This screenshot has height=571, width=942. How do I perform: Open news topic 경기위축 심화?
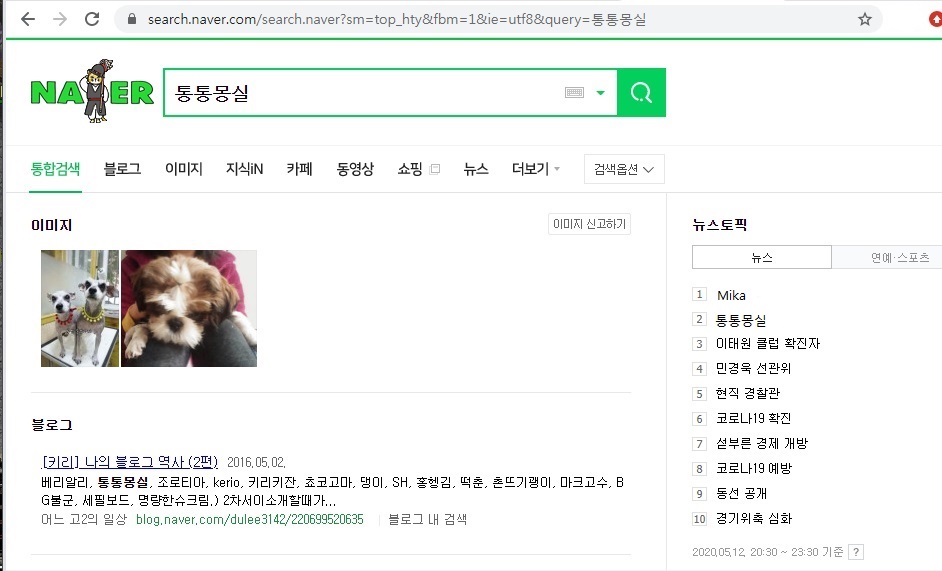(754, 518)
